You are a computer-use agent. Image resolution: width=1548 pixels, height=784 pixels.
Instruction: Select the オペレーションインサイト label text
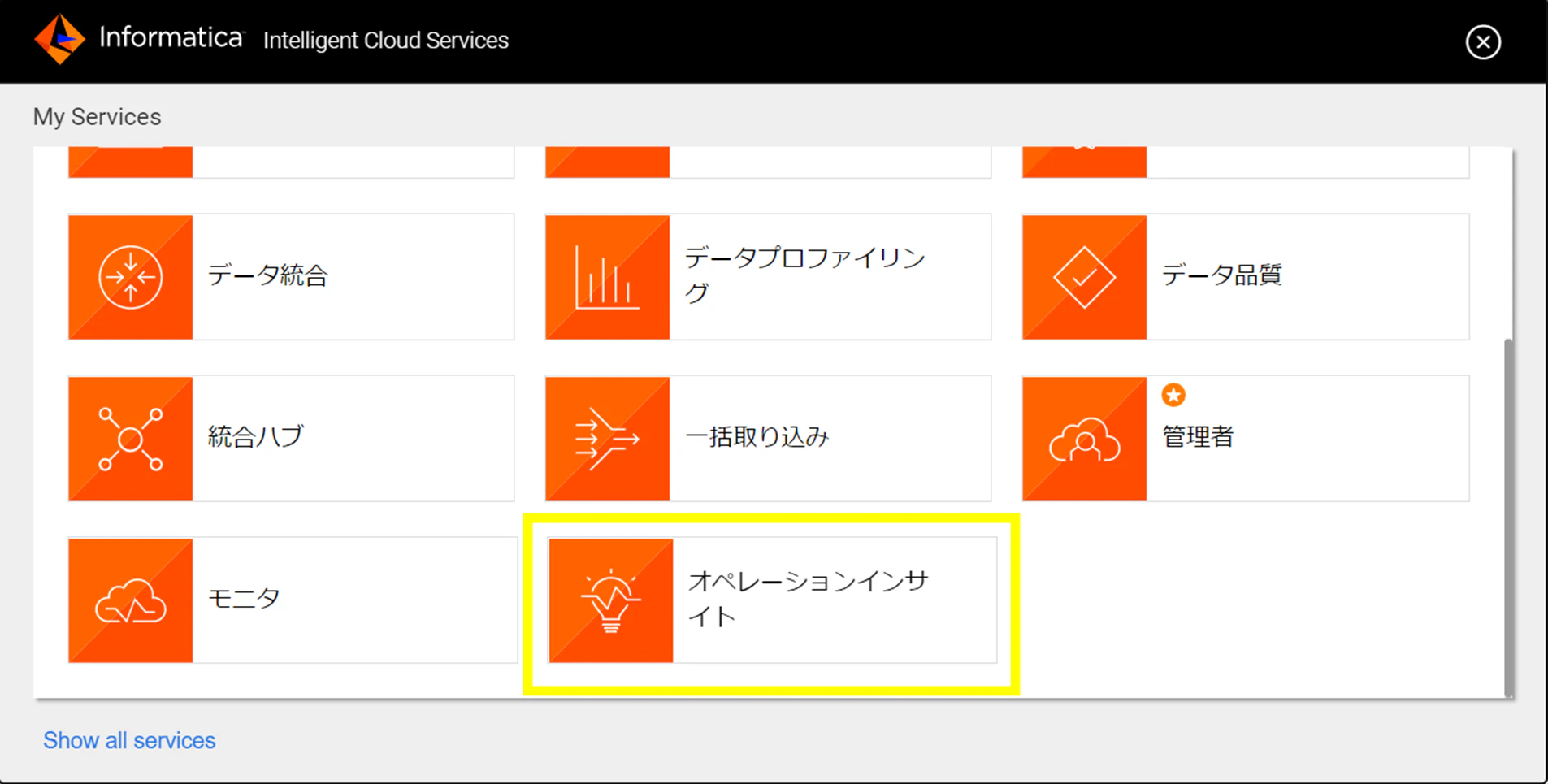809,599
